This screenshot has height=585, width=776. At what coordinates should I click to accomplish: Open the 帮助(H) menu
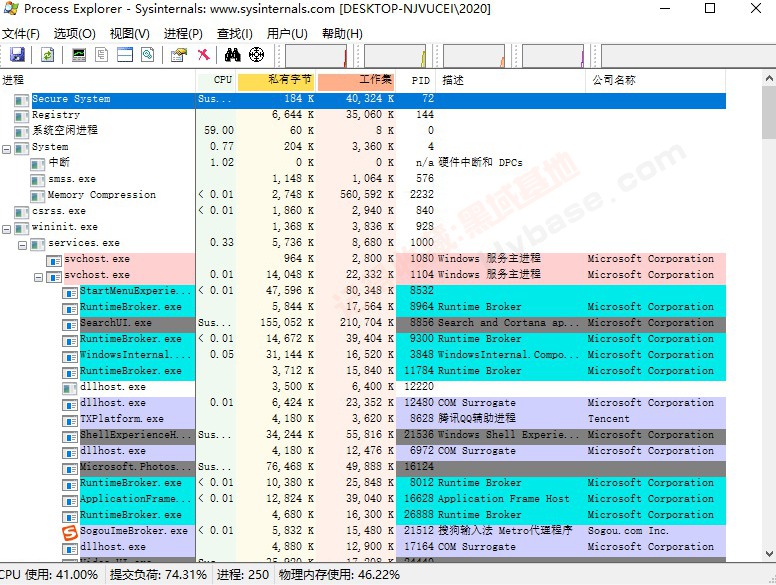[x=342, y=34]
